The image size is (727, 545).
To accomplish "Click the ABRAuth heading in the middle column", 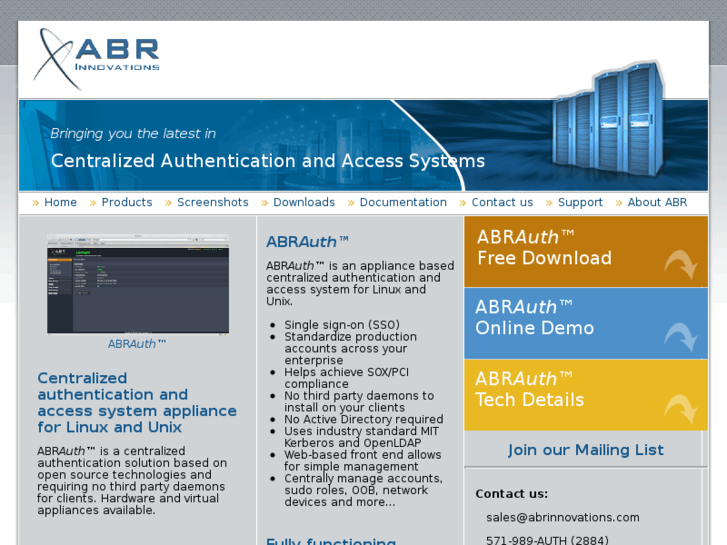I will coord(307,242).
